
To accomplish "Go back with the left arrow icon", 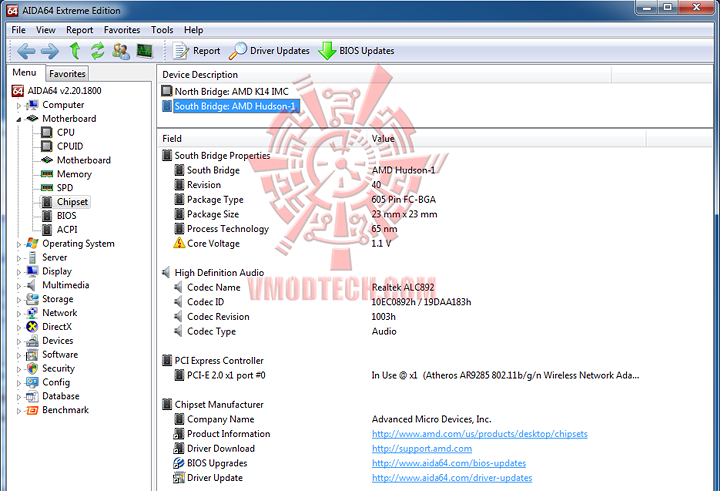I will point(26,51).
